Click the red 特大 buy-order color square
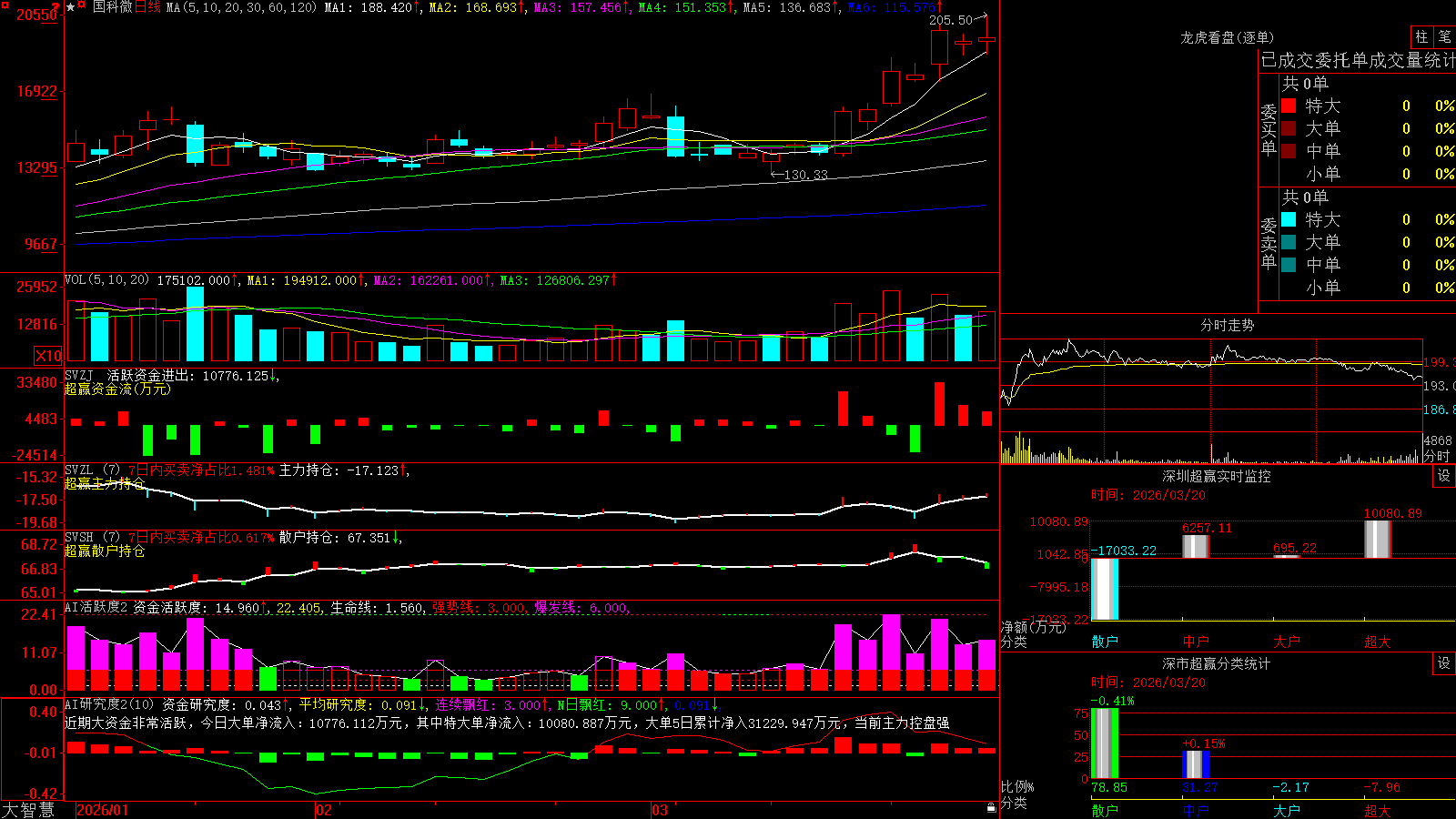Image resolution: width=1456 pixels, height=819 pixels. coord(1289,106)
